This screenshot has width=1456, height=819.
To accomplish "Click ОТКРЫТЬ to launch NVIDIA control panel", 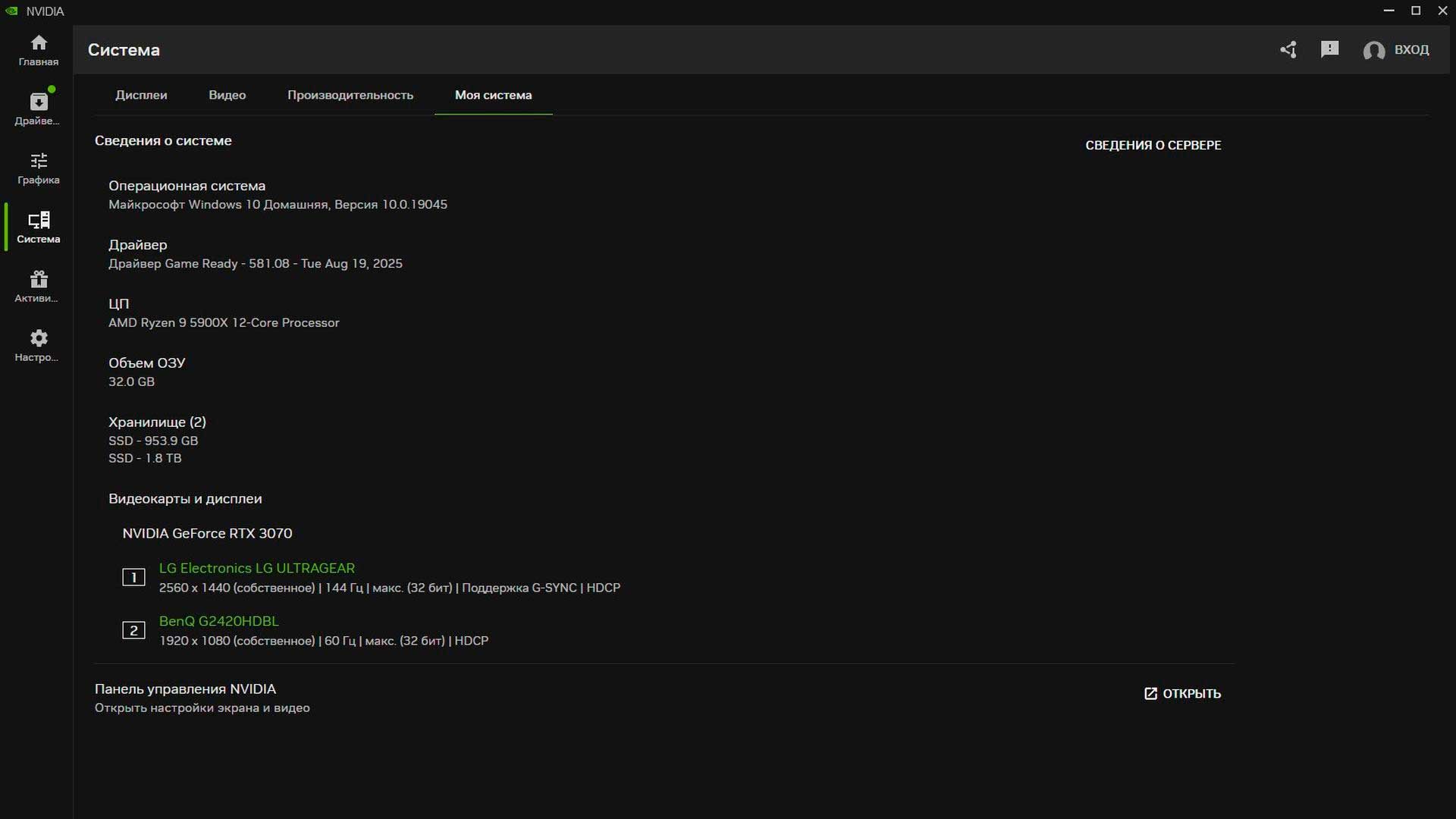I will click(x=1183, y=693).
